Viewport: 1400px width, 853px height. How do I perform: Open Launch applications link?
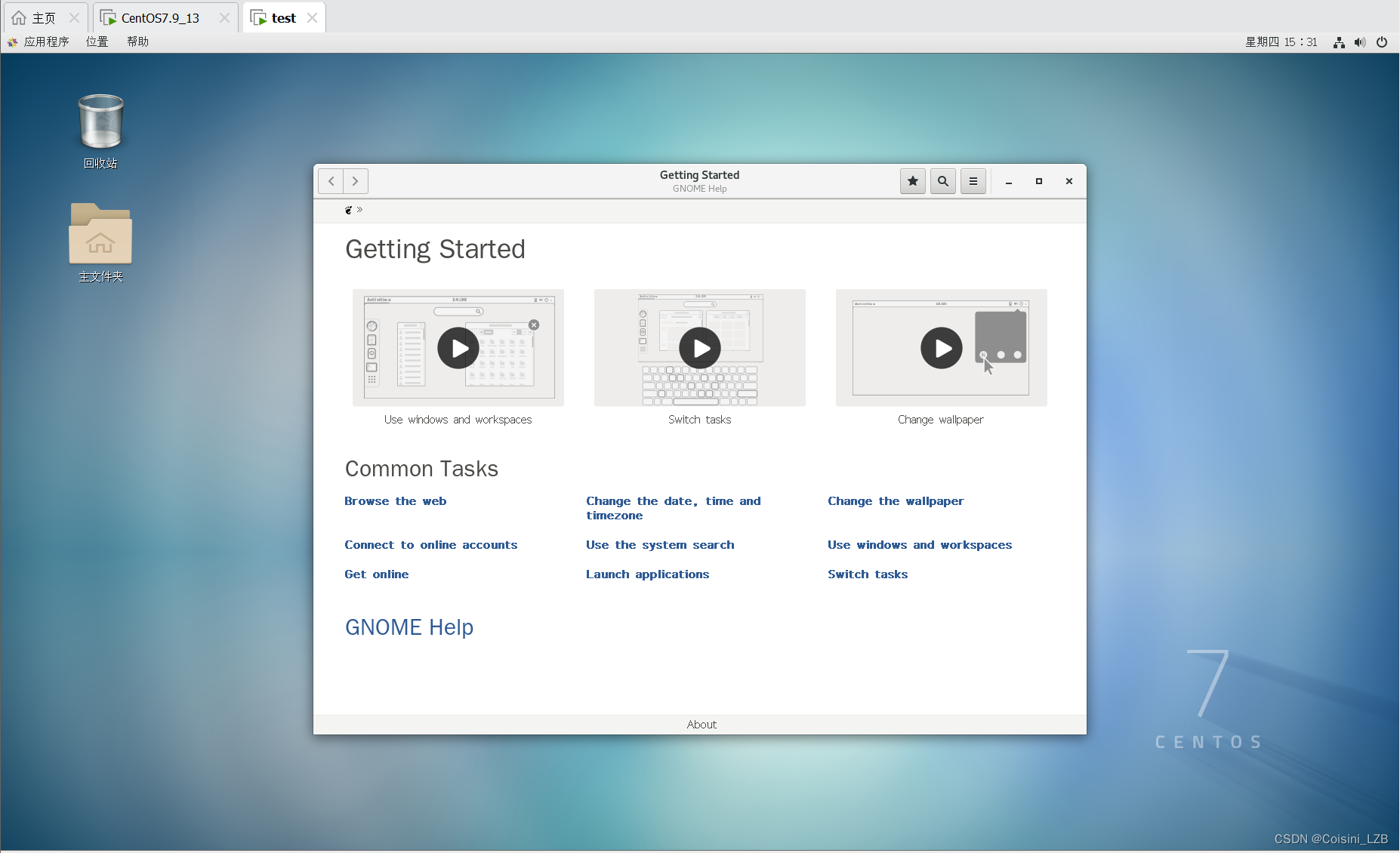[648, 574]
